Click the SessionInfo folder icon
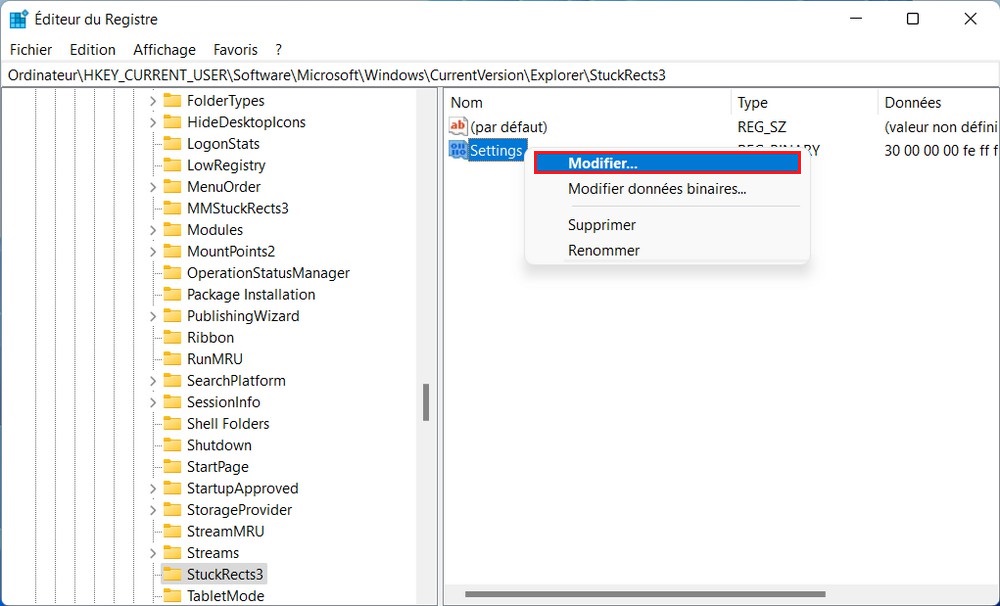This screenshot has width=1000, height=606. point(172,402)
